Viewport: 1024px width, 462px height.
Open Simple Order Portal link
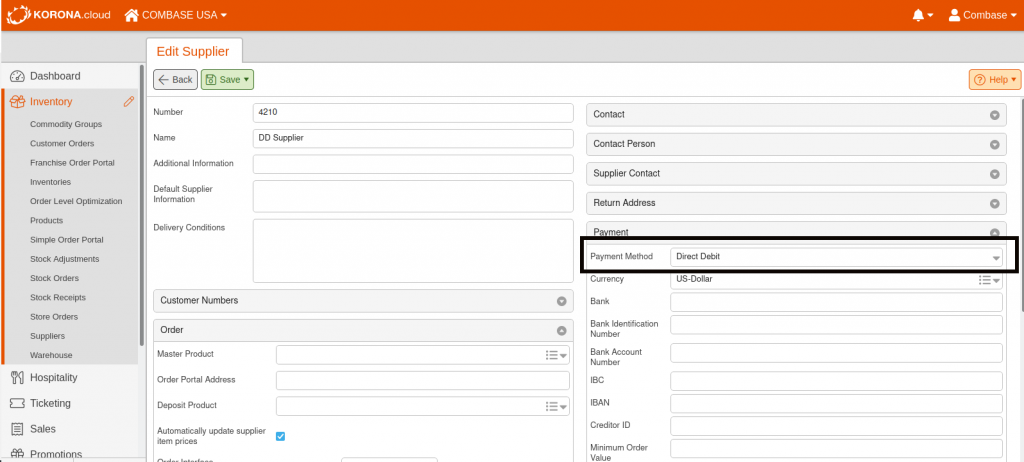[67, 240]
